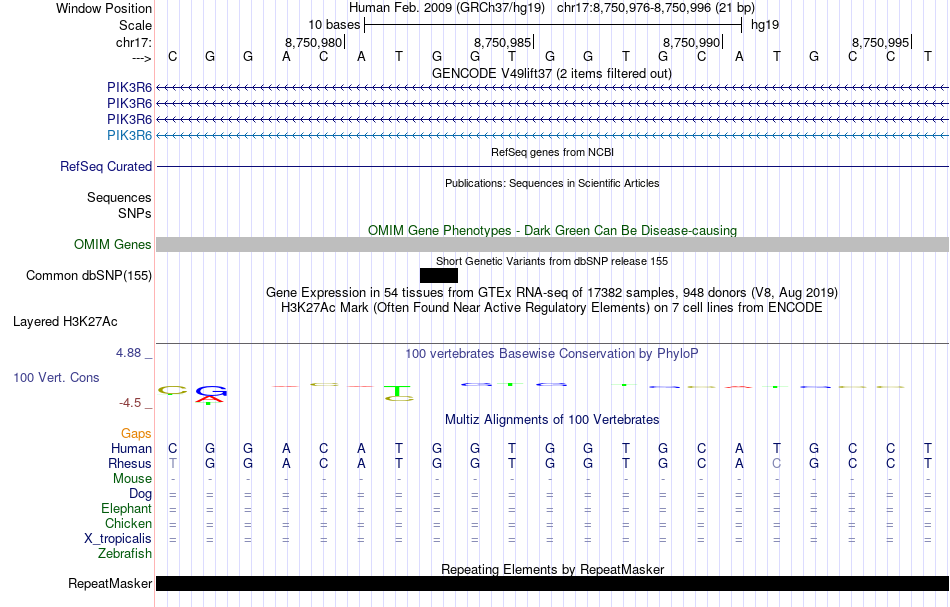Click the gray OMIM Genes bar
Image resolution: width=950 pixels, height=607 pixels.
point(553,244)
